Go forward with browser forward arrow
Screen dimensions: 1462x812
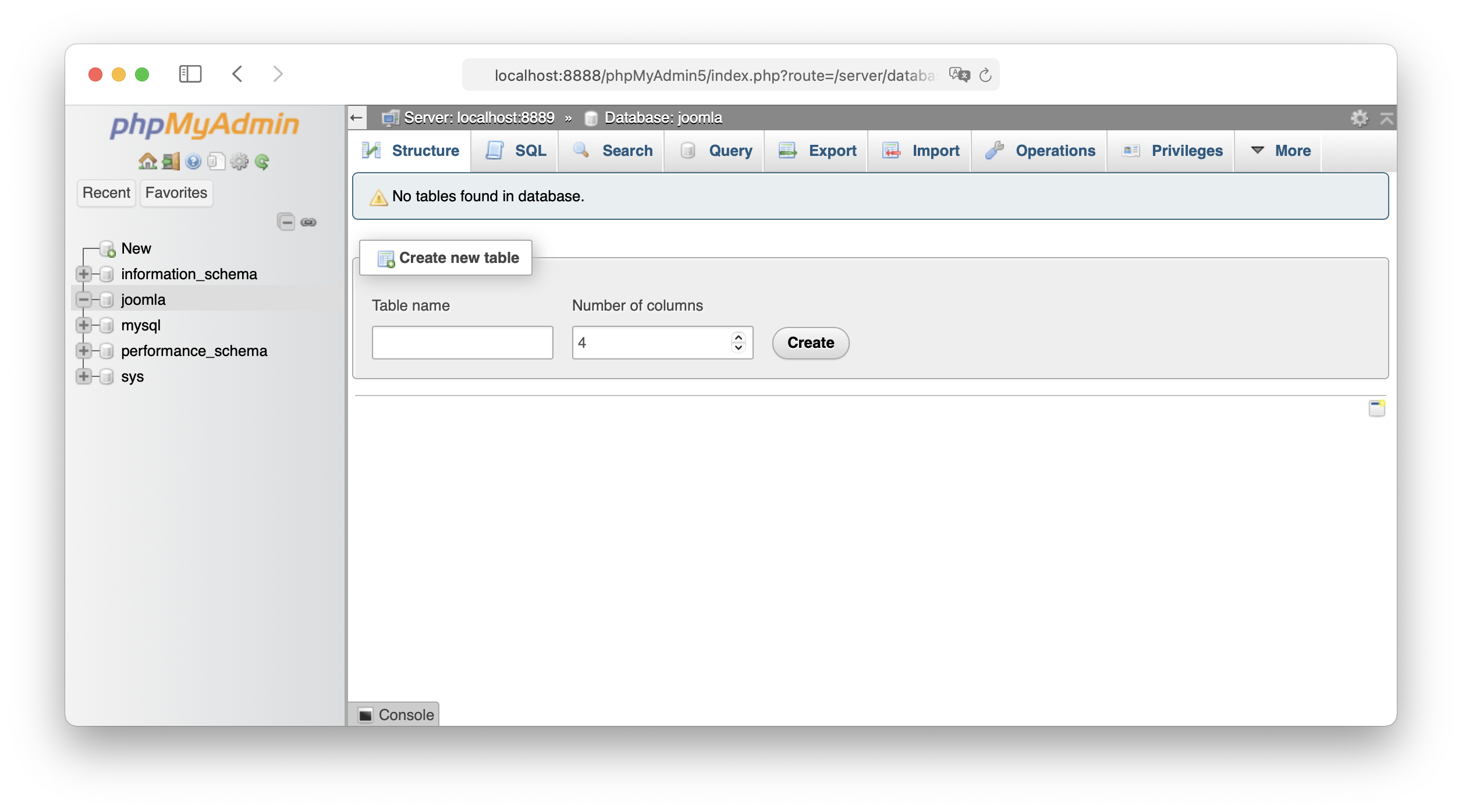(x=278, y=74)
